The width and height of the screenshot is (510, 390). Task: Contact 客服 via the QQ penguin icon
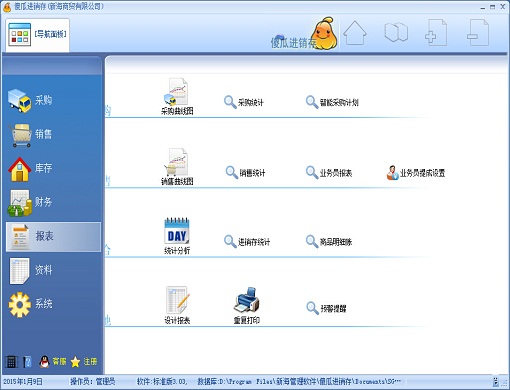(x=53, y=362)
